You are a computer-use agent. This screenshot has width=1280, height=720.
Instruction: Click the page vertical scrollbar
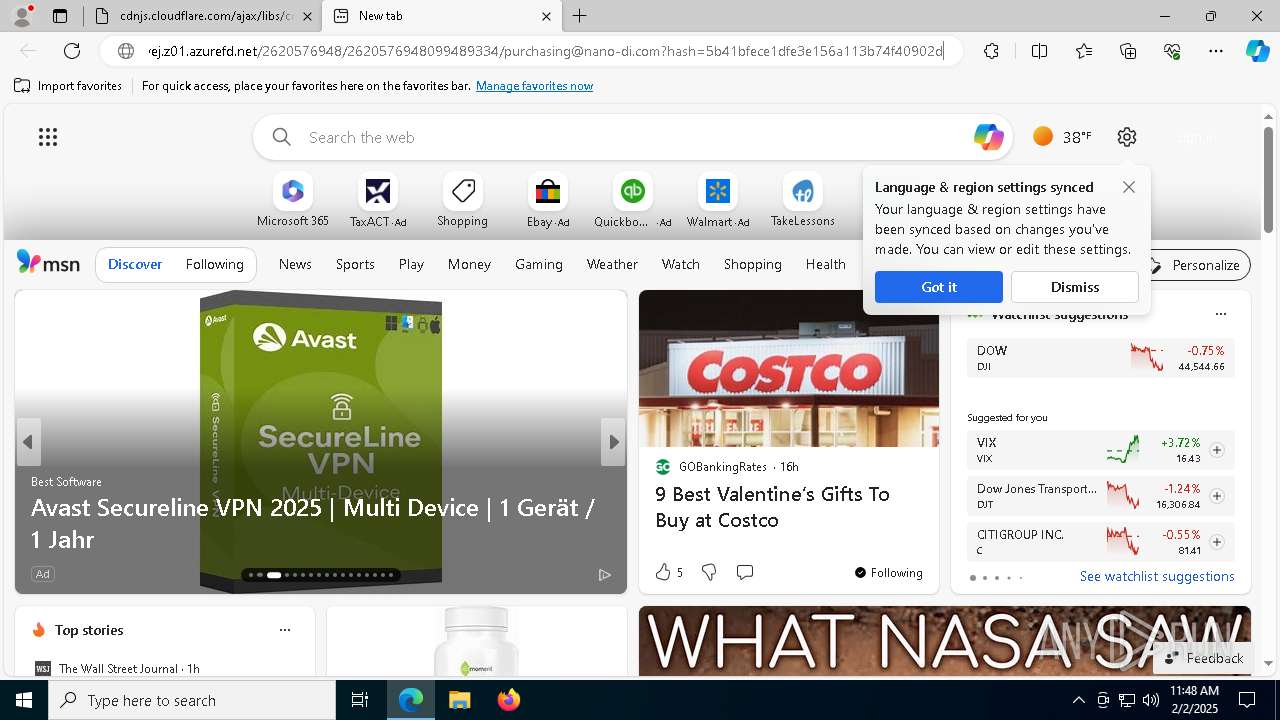(1269, 180)
